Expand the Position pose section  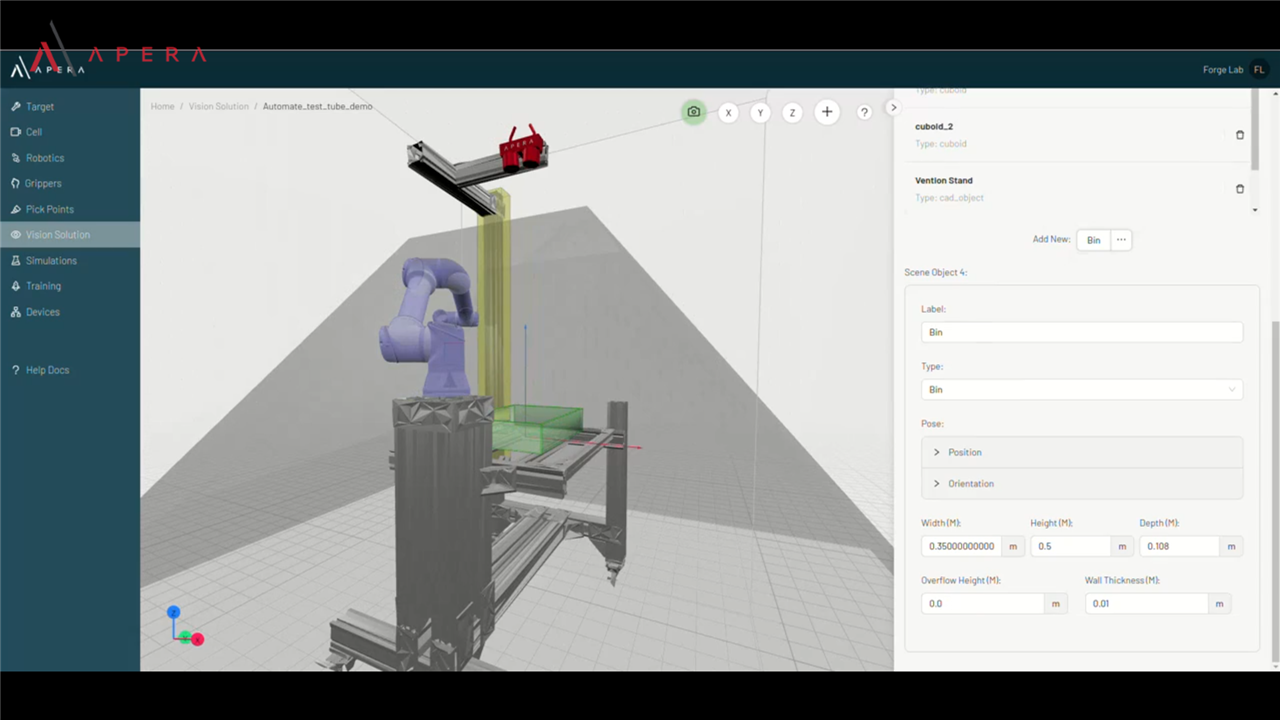coord(1082,452)
